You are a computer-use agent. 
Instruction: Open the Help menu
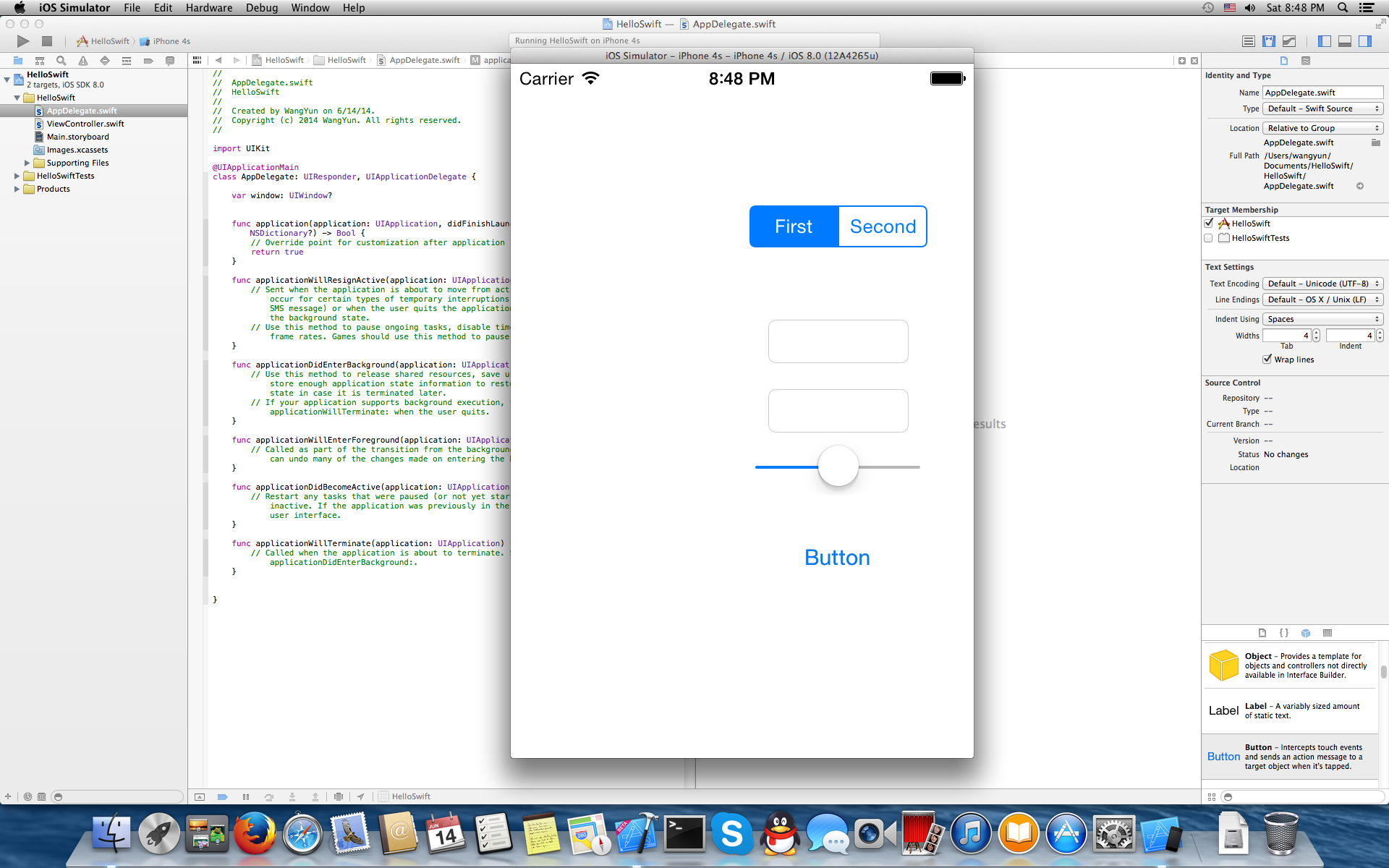coord(354,8)
